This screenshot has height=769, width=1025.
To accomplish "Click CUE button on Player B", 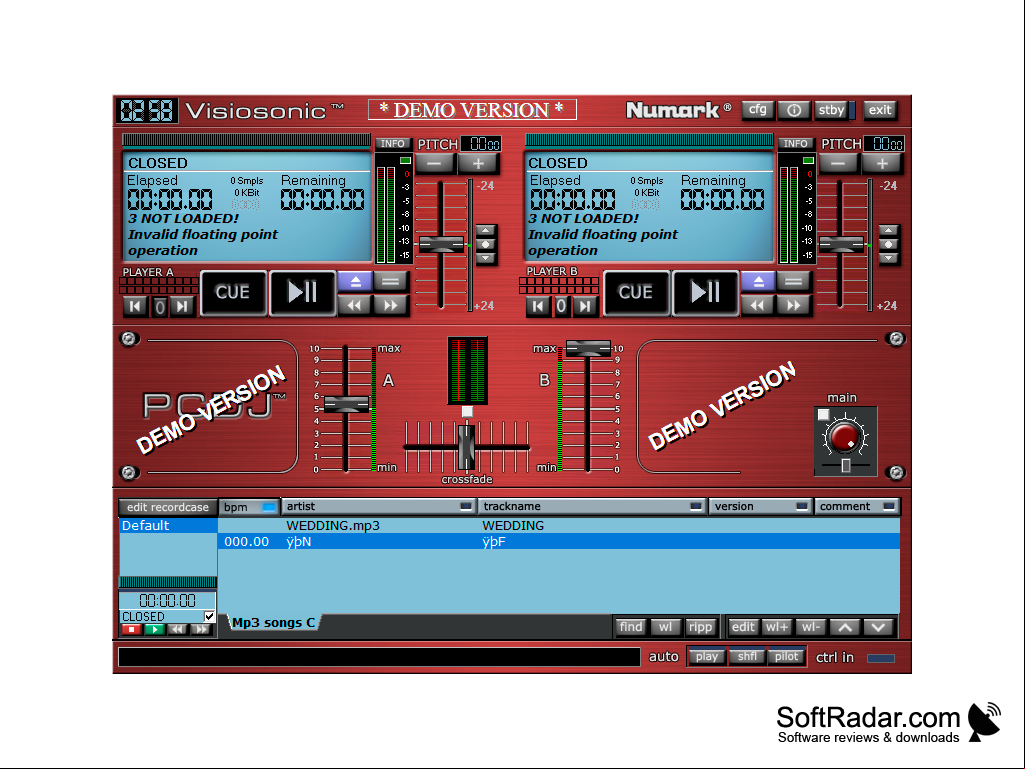I will (636, 292).
